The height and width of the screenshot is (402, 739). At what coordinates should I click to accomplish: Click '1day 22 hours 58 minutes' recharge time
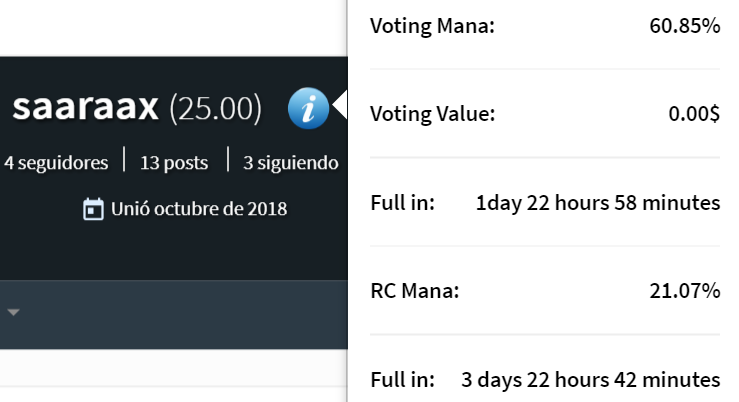[x=597, y=203]
